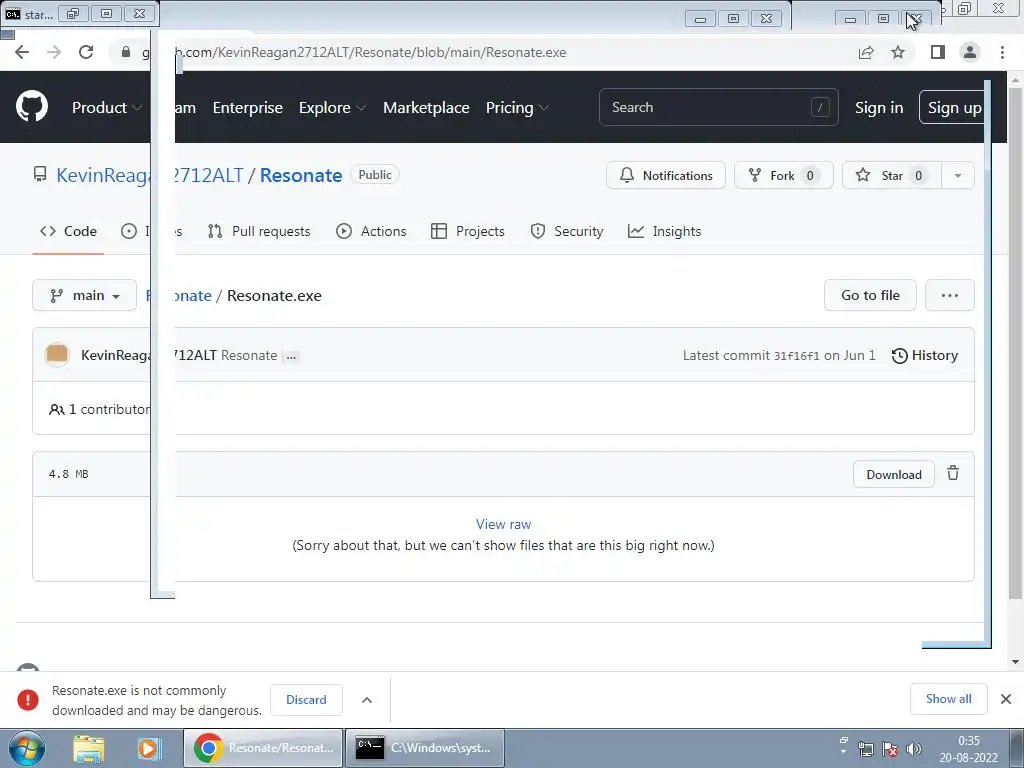The image size is (1024, 768).
Task: Open the three-dot file options menu
Action: [x=950, y=295]
